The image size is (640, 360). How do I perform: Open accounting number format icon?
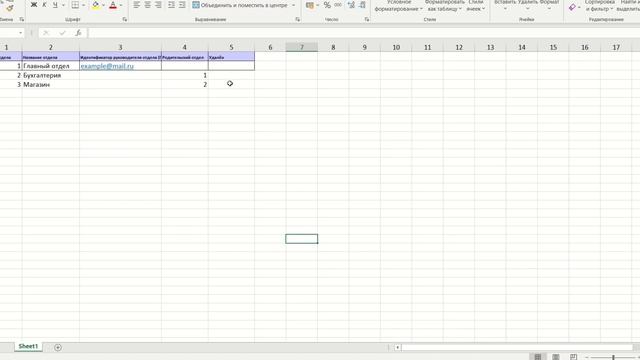[310, 5]
